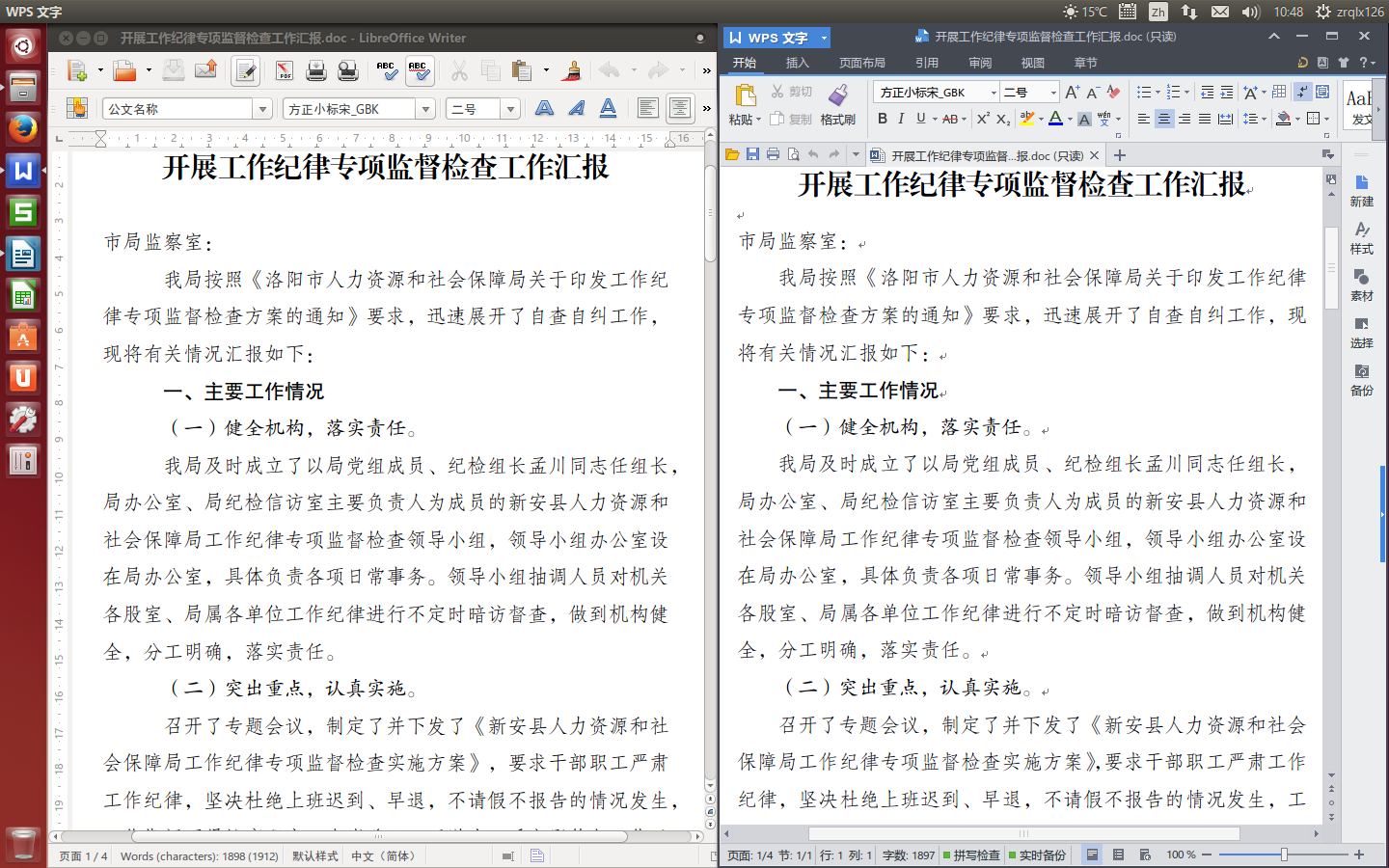Open Paste options dropdown arrow in LibreOffice
The width and height of the screenshot is (1389, 868).
(546, 70)
